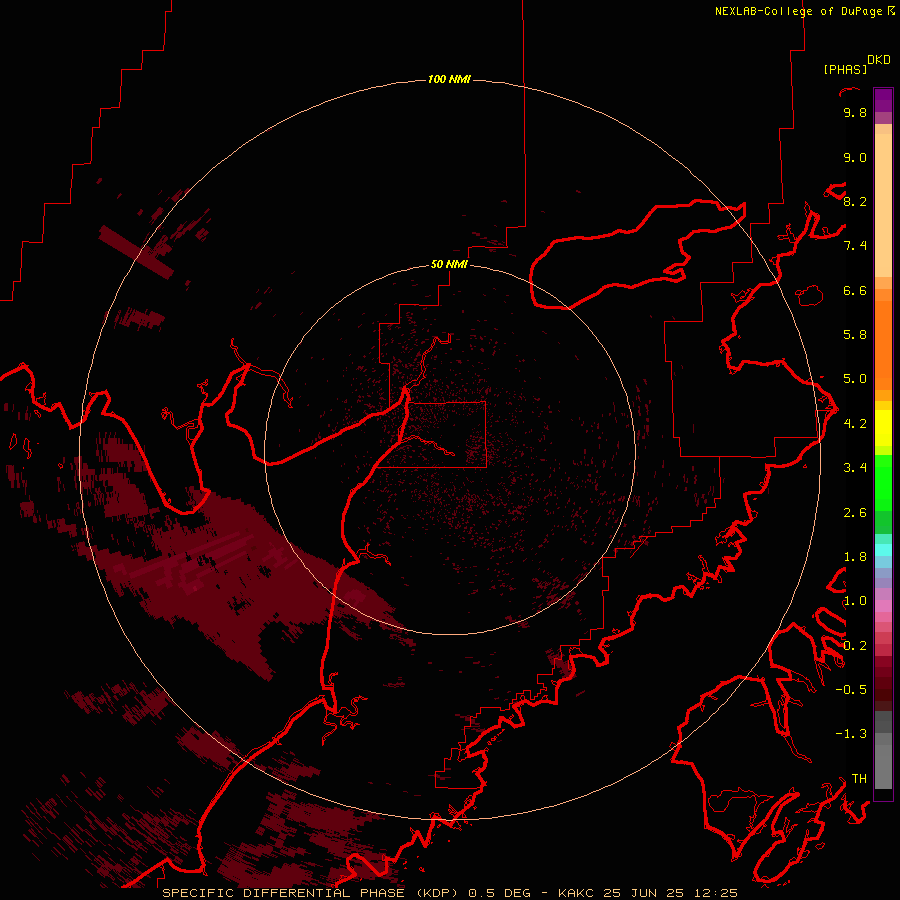Select the 3.4 scale value
The height and width of the screenshot is (900, 900).
coord(855,468)
